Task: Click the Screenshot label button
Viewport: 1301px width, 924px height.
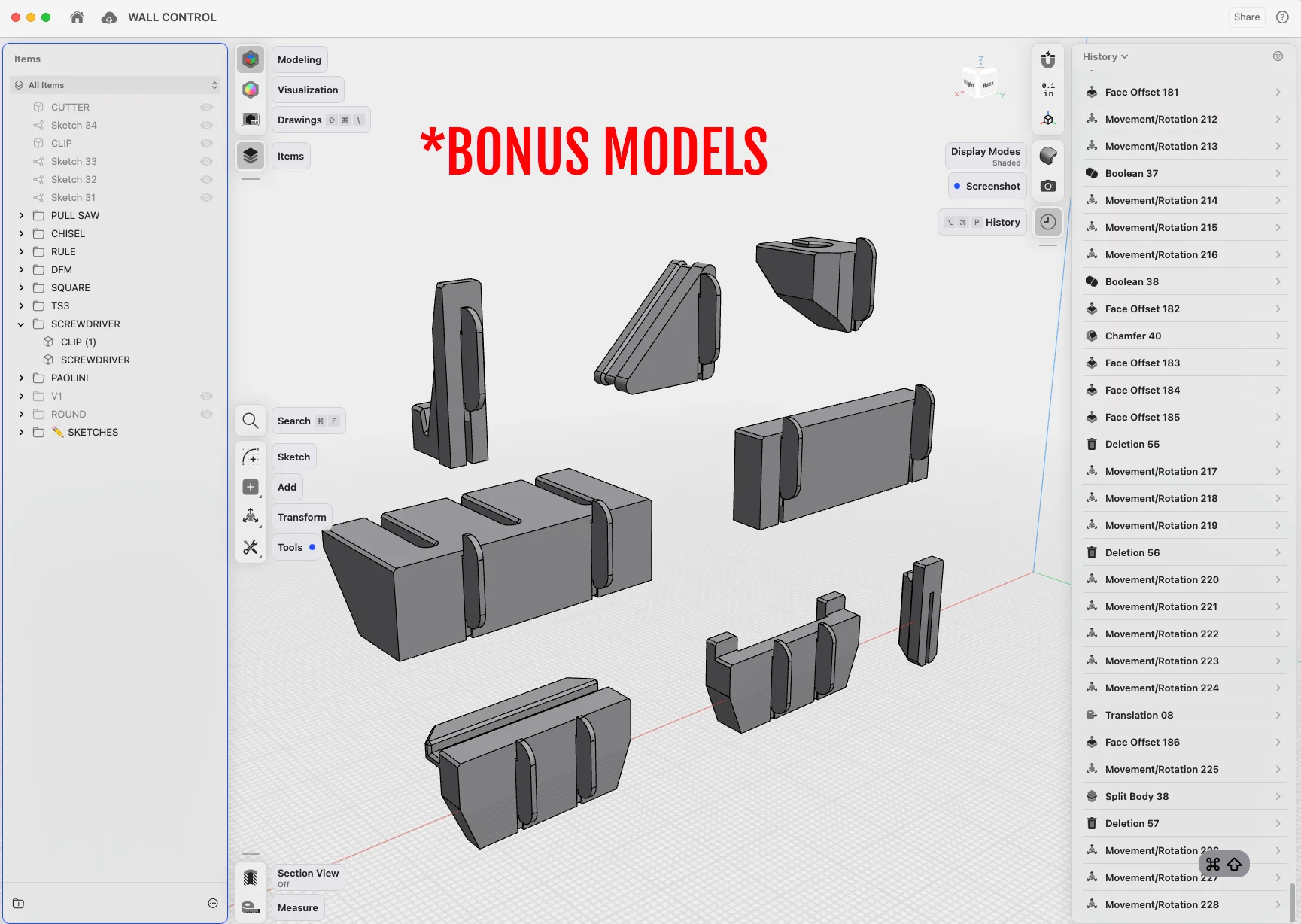Action: pos(987,186)
